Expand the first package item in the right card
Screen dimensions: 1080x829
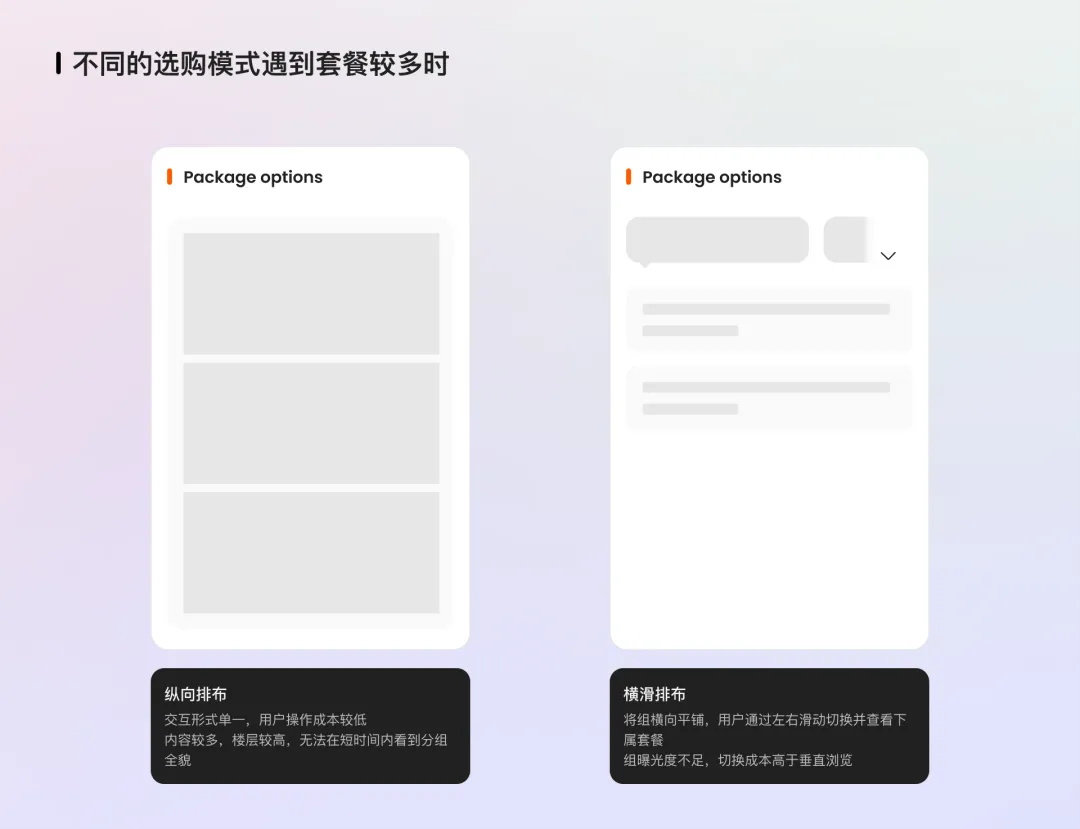point(769,319)
